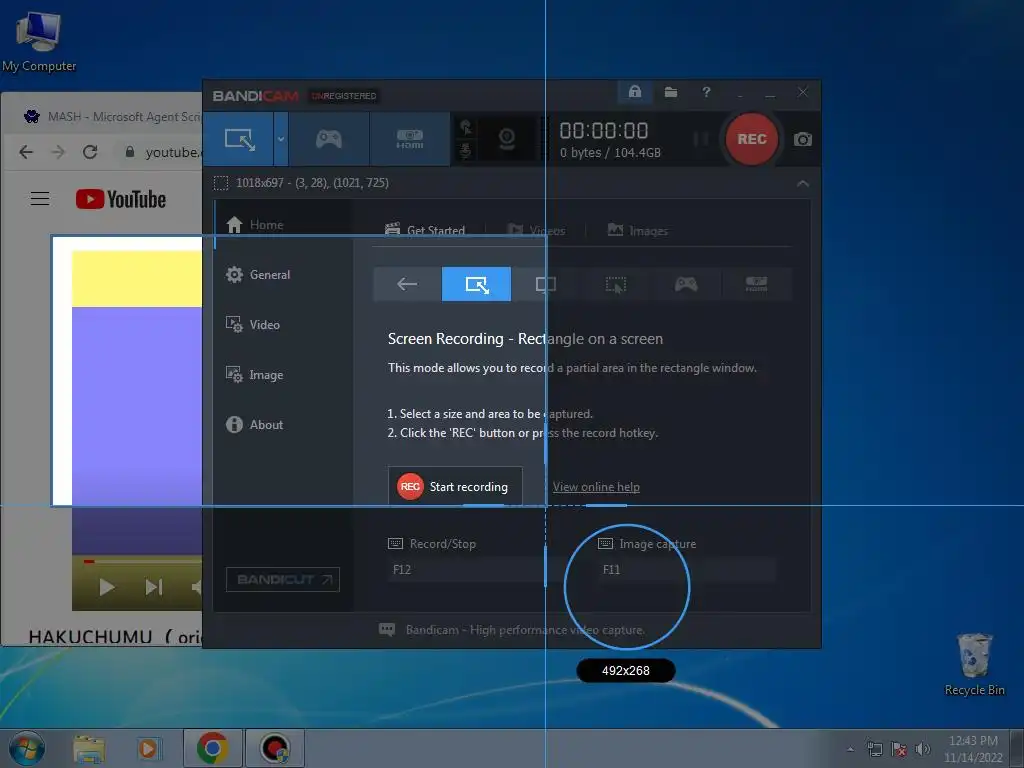The width and height of the screenshot is (1024, 768).
Task: Click the Image capture hotkey field F11
Action: tap(687, 569)
